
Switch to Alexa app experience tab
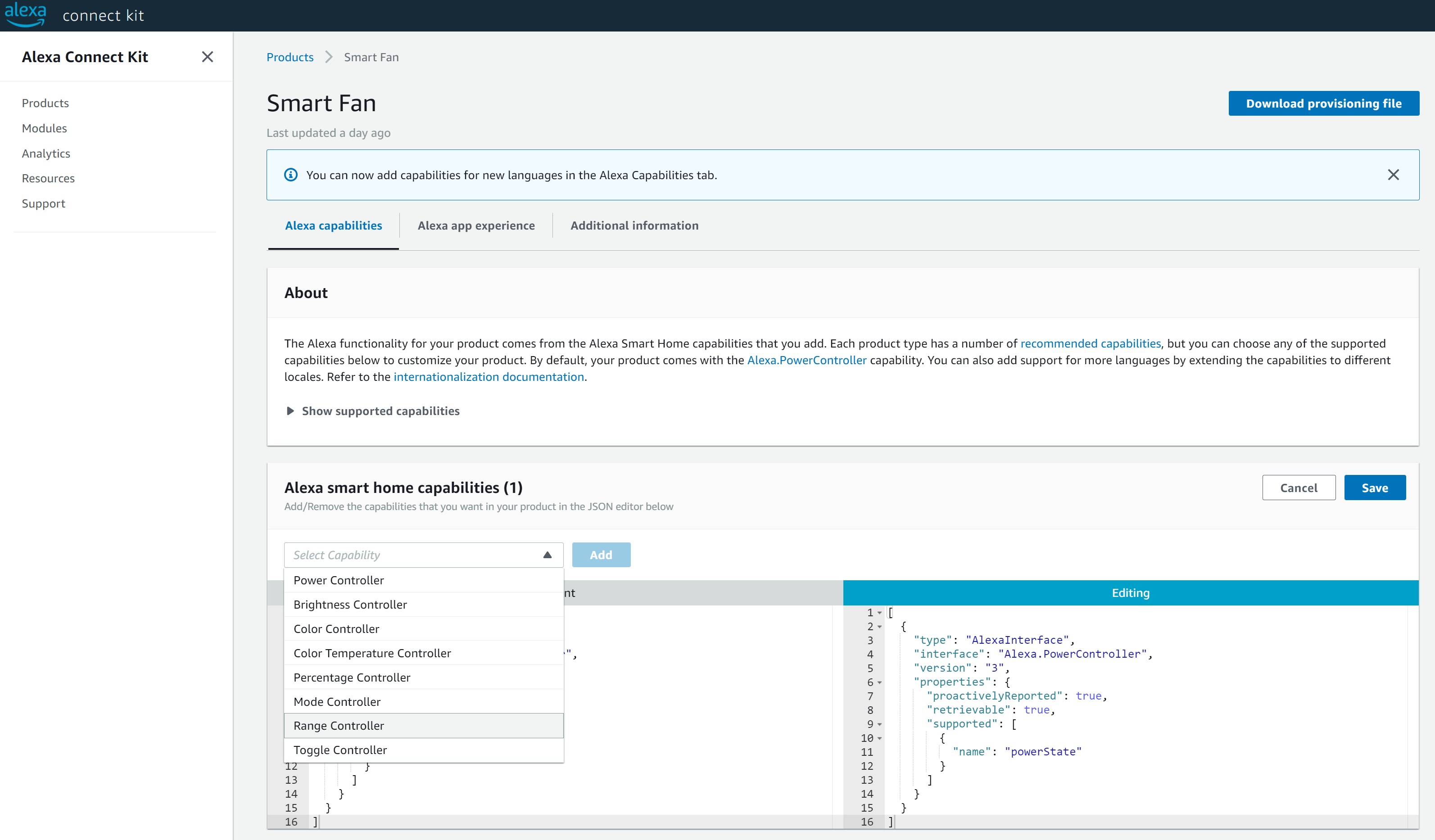tap(476, 226)
